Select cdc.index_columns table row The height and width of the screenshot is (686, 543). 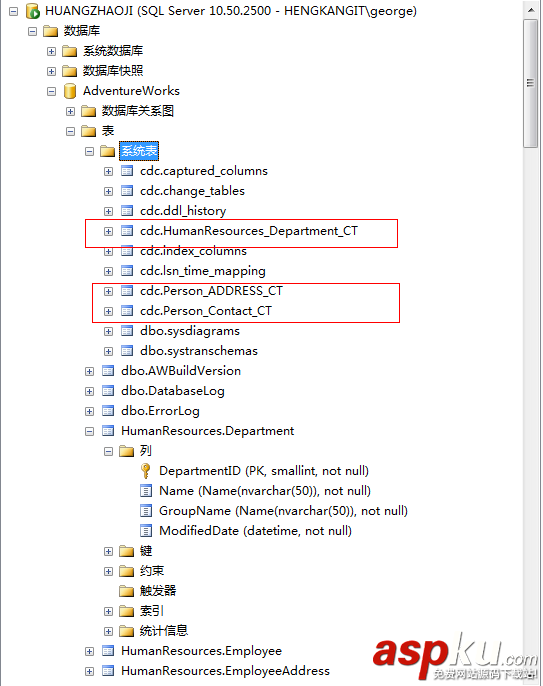[193, 252]
